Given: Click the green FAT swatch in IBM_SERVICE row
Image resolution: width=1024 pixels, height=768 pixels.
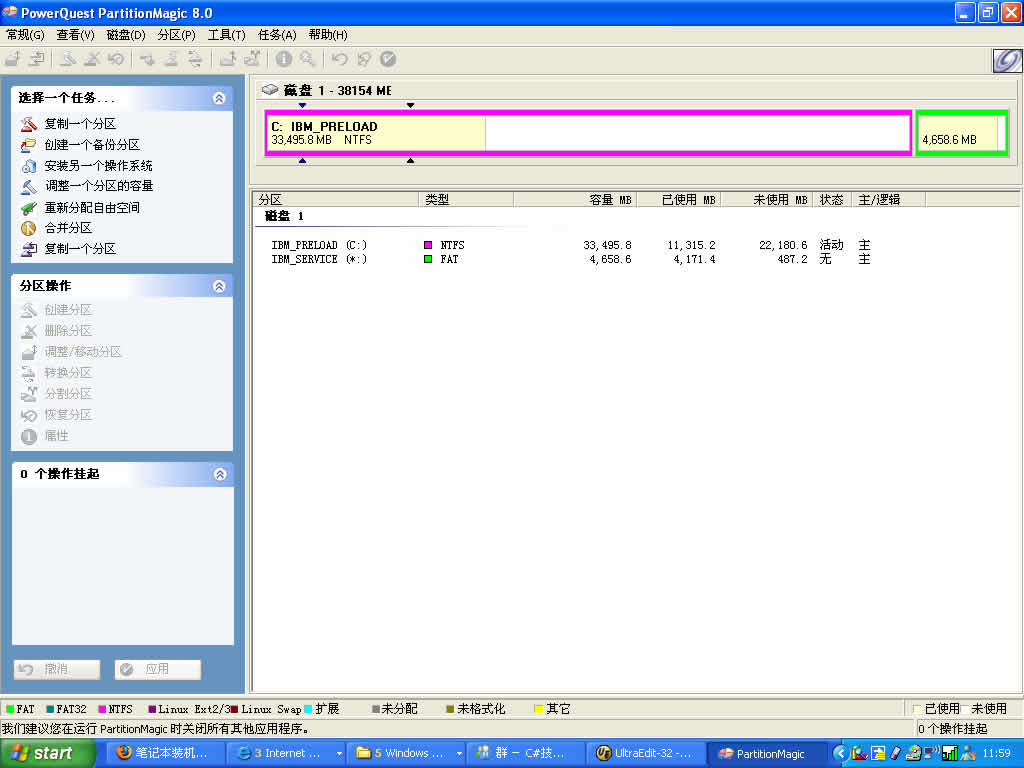Looking at the screenshot, I should pyautogui.click(x=428, y=259).
